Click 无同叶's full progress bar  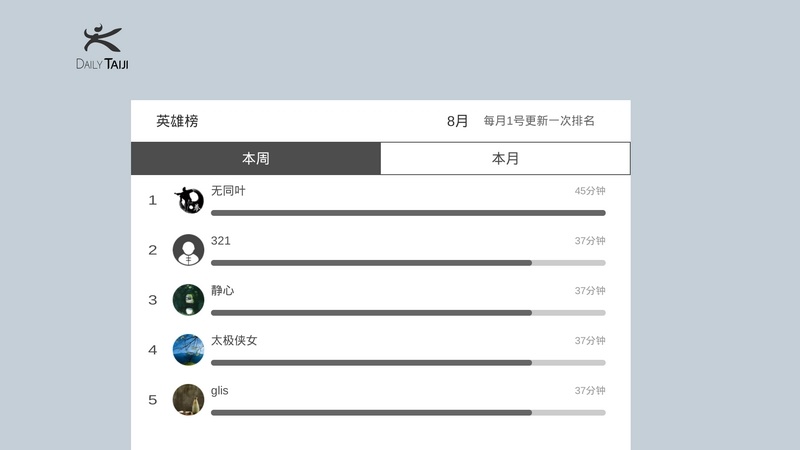tap(408, 213)
